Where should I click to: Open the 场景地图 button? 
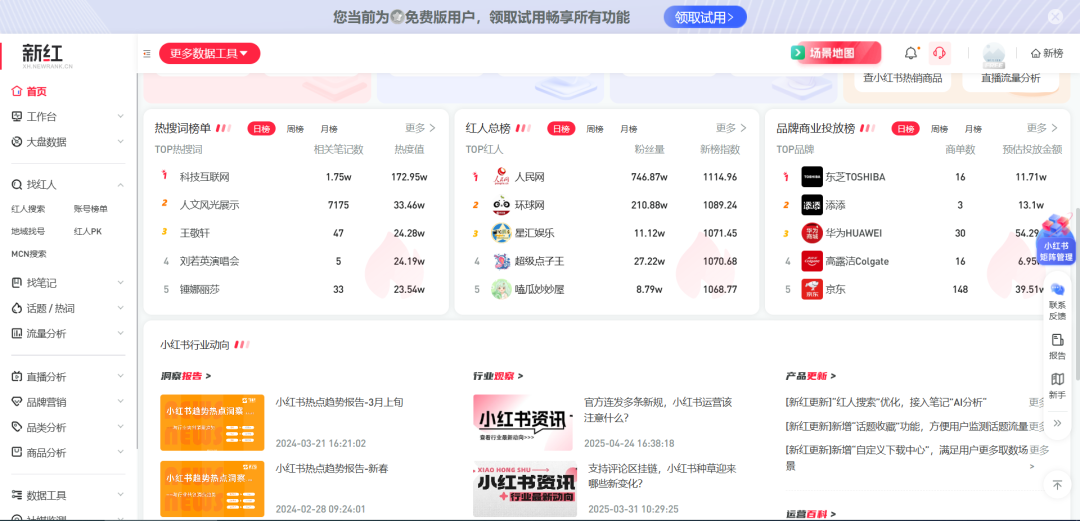click(835, 53)
